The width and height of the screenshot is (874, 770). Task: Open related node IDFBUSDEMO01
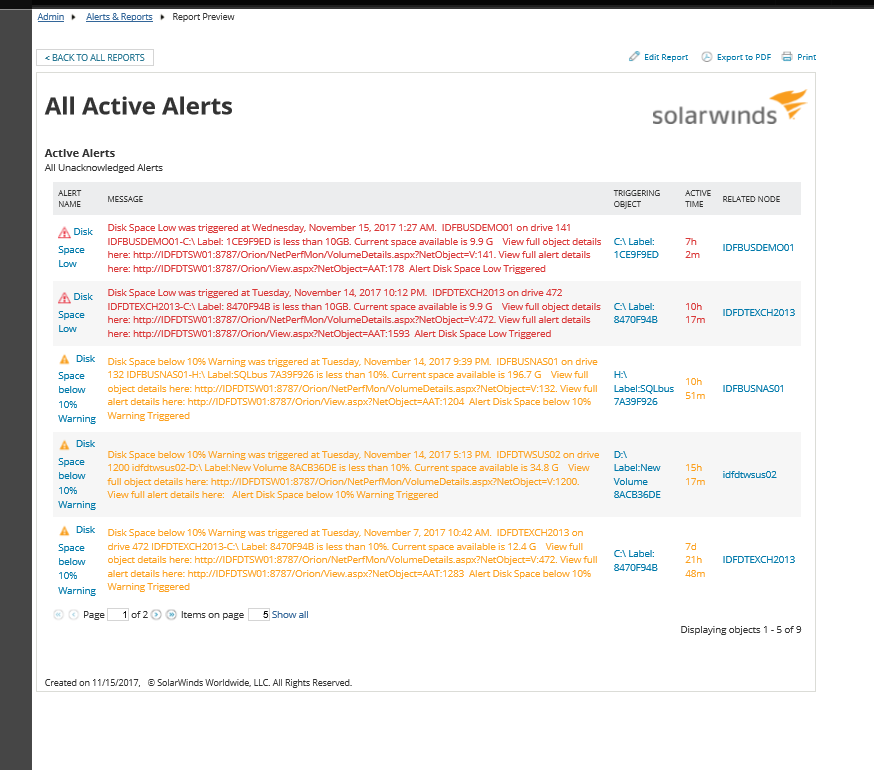(x=758, y=248)
